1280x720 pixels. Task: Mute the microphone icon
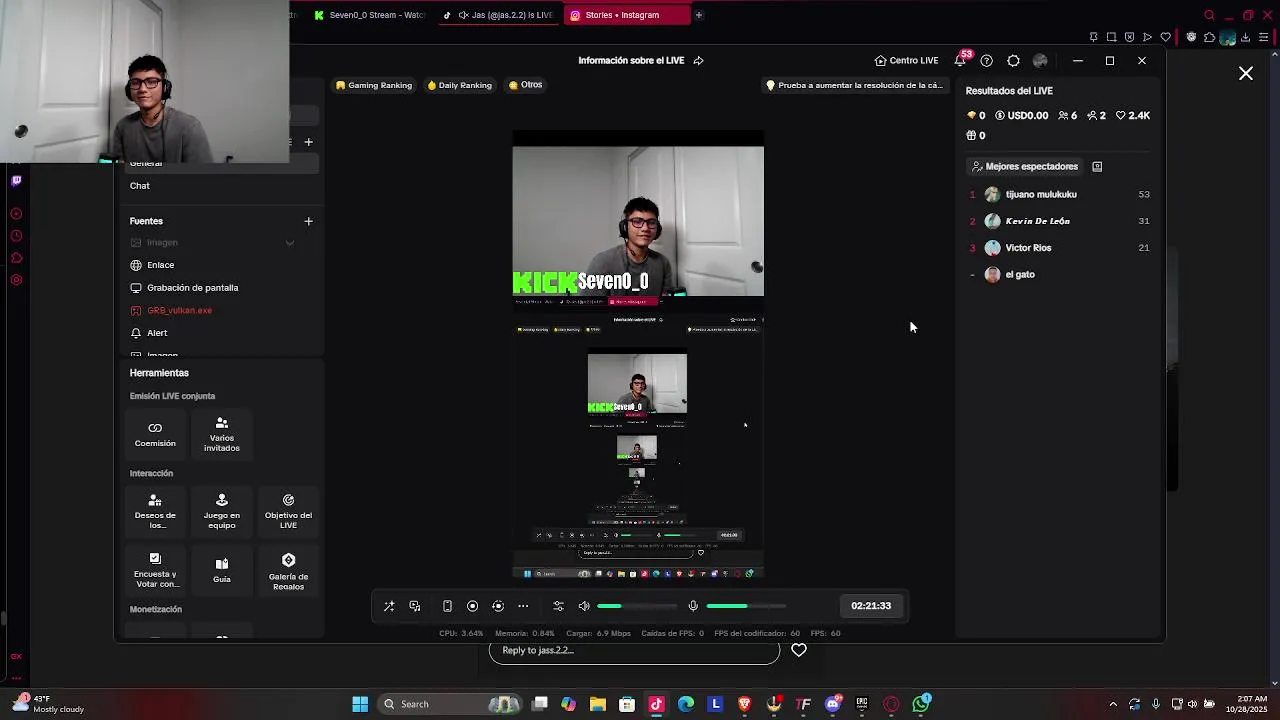click(693, 606)
